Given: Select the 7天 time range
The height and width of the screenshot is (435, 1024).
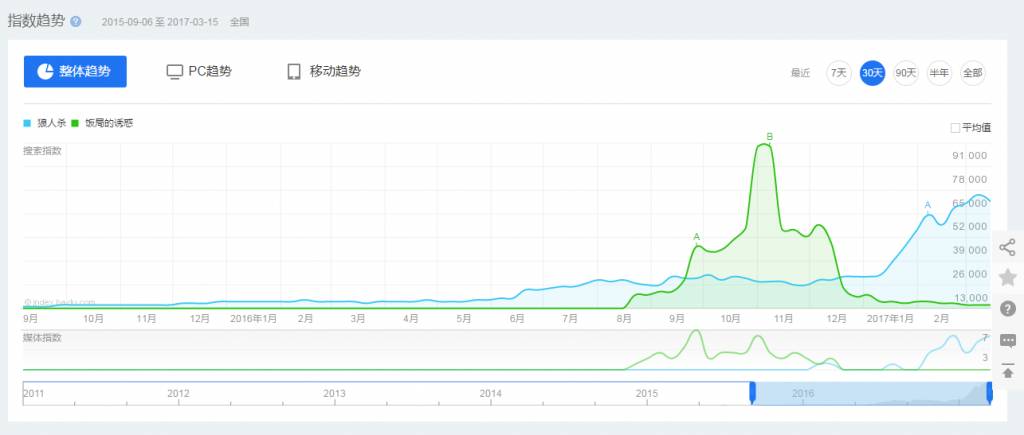Looking at the screenshot, I should pos(838,73).
